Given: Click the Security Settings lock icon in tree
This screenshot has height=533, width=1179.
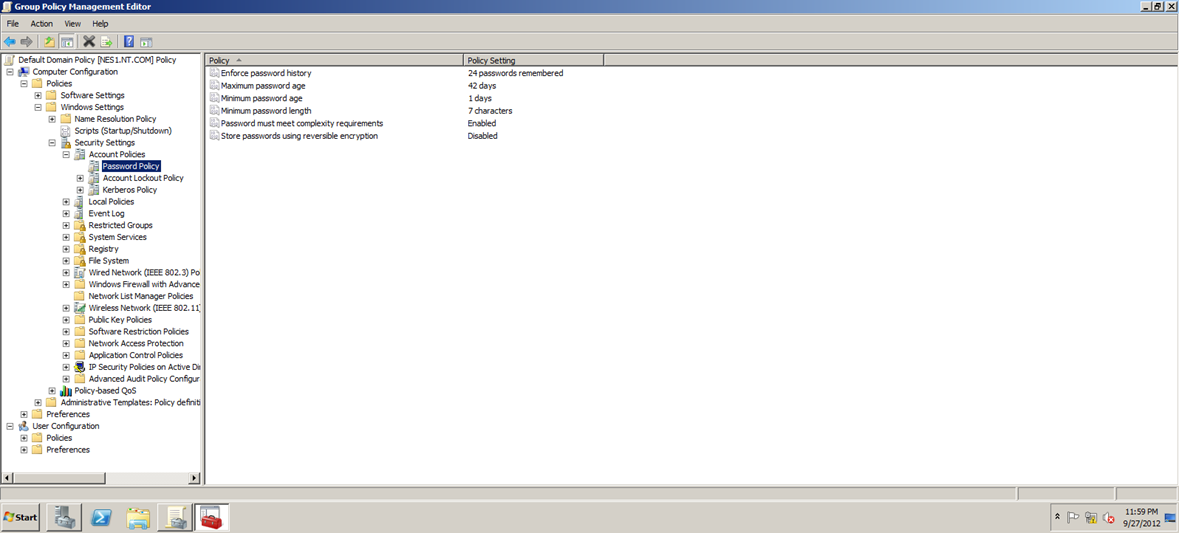Looking at the screenshot, I should 66,142.
